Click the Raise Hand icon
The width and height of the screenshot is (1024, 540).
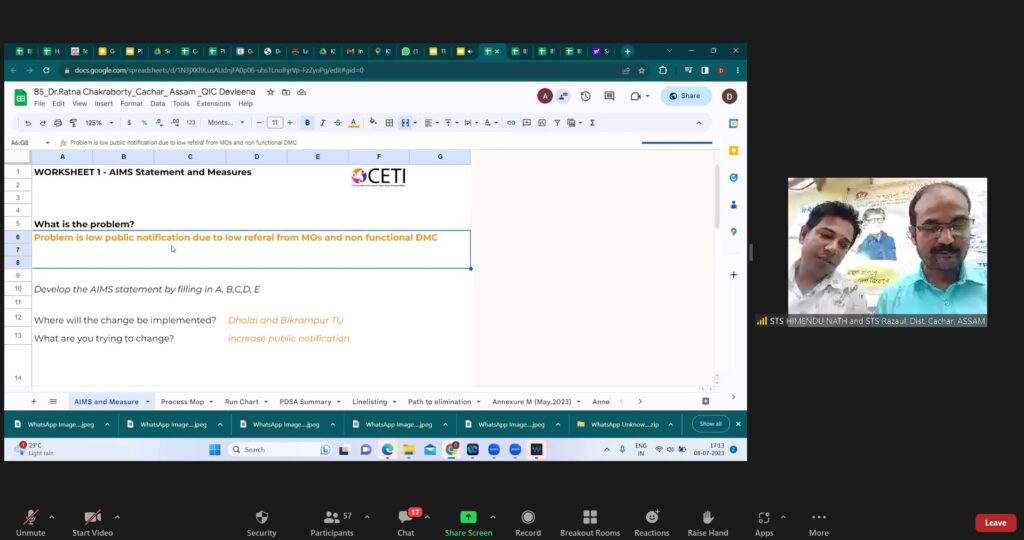pos(708,517)
